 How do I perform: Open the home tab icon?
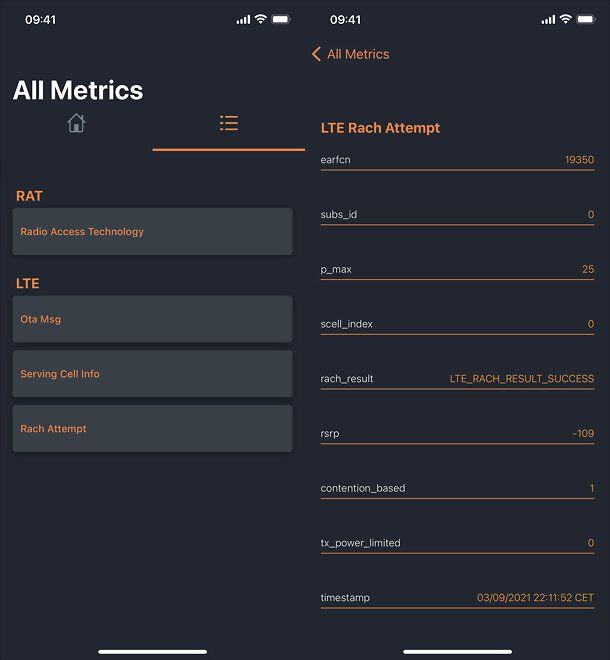pyautogui.click(x=76, y=123)
